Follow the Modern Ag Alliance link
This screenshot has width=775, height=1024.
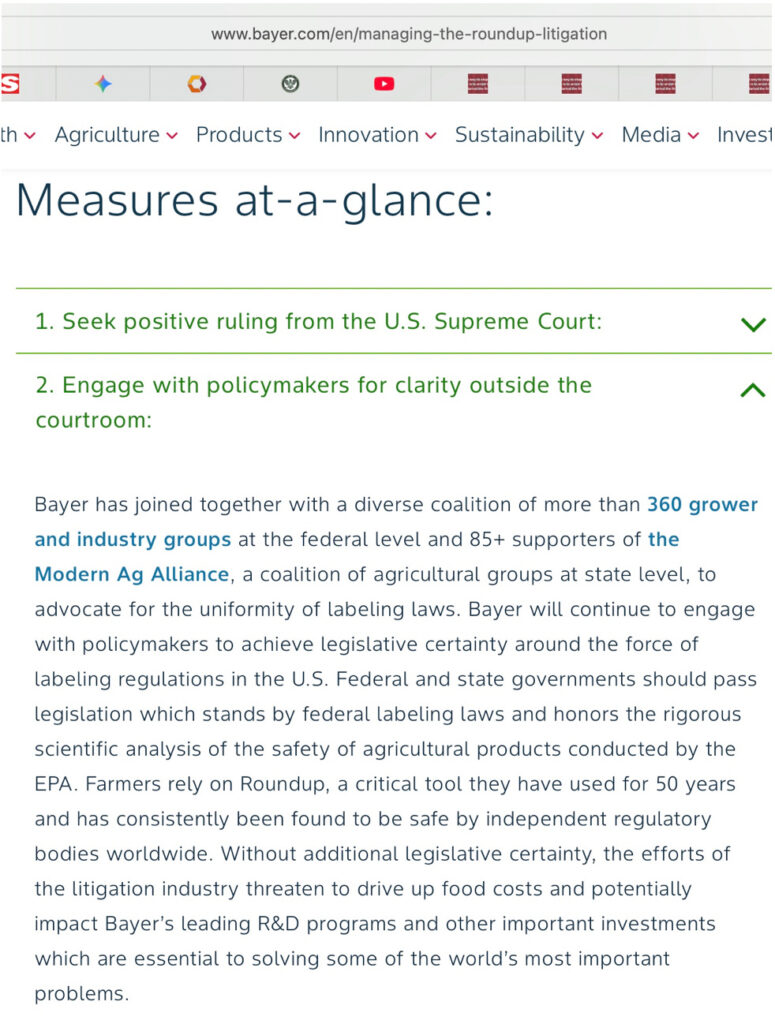357,556
